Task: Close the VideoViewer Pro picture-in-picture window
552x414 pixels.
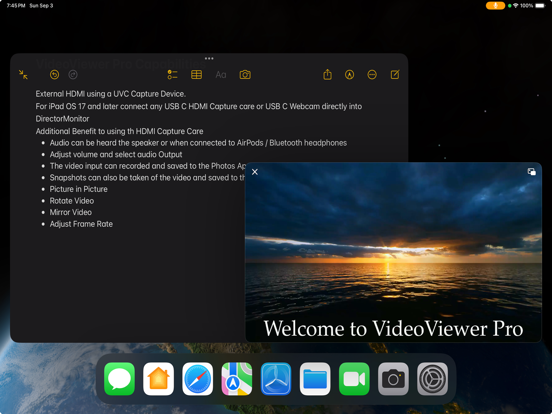Action: point(255,172)
